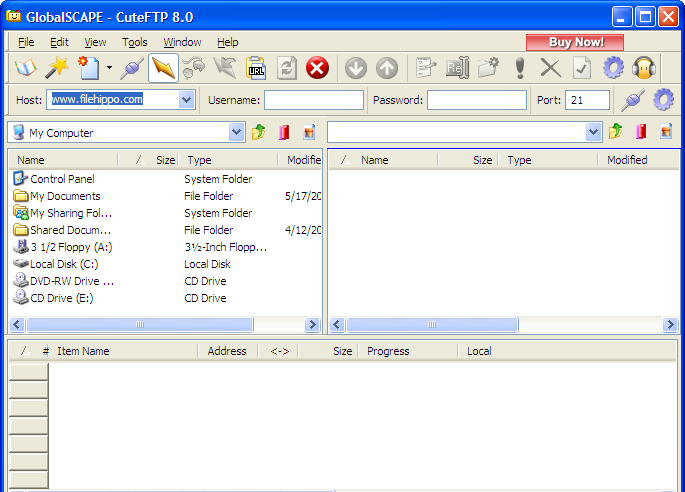685x492 pixels.
Task: Click the Properties exclamation mark icon
Action: pos(520,68)
